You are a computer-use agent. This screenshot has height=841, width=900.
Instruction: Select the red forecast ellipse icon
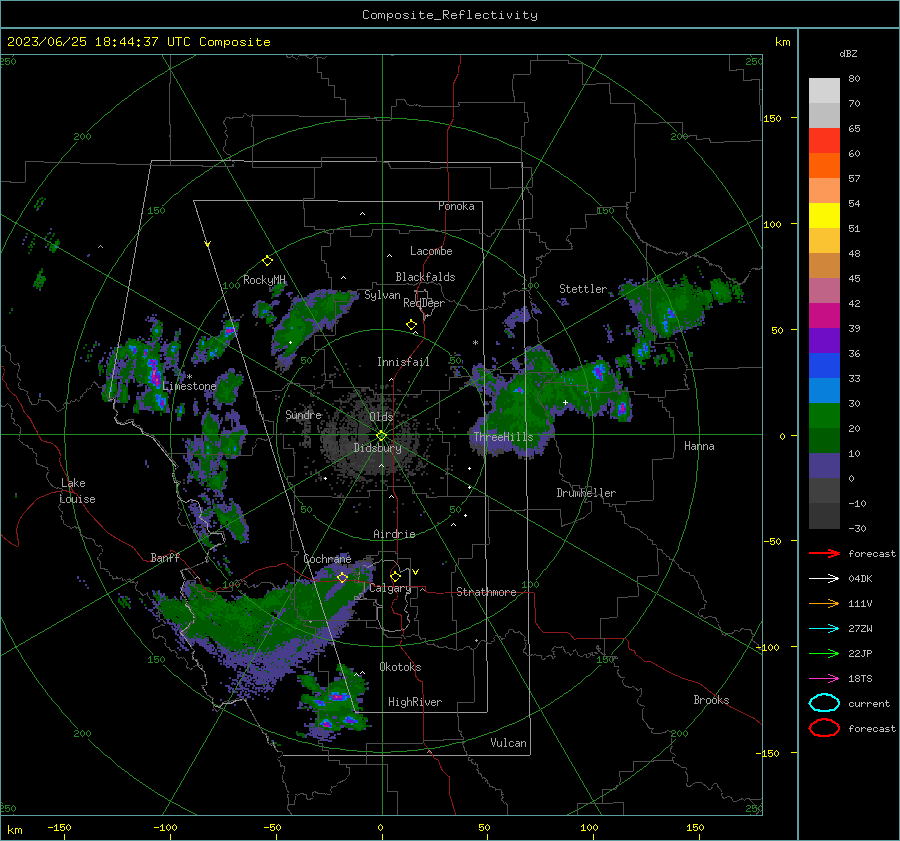[824, 728]
